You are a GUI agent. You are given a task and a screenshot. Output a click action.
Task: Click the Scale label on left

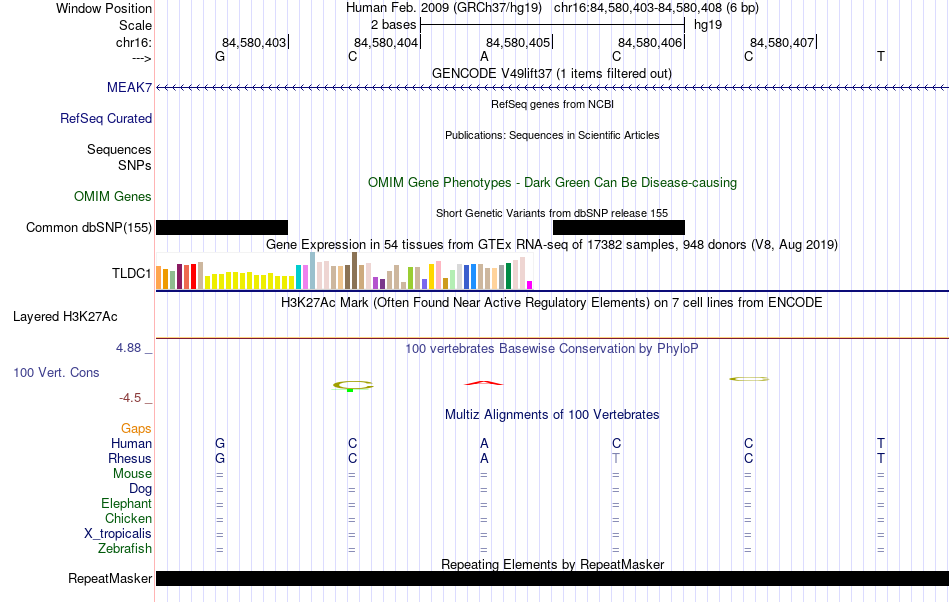tap(135, 25)
